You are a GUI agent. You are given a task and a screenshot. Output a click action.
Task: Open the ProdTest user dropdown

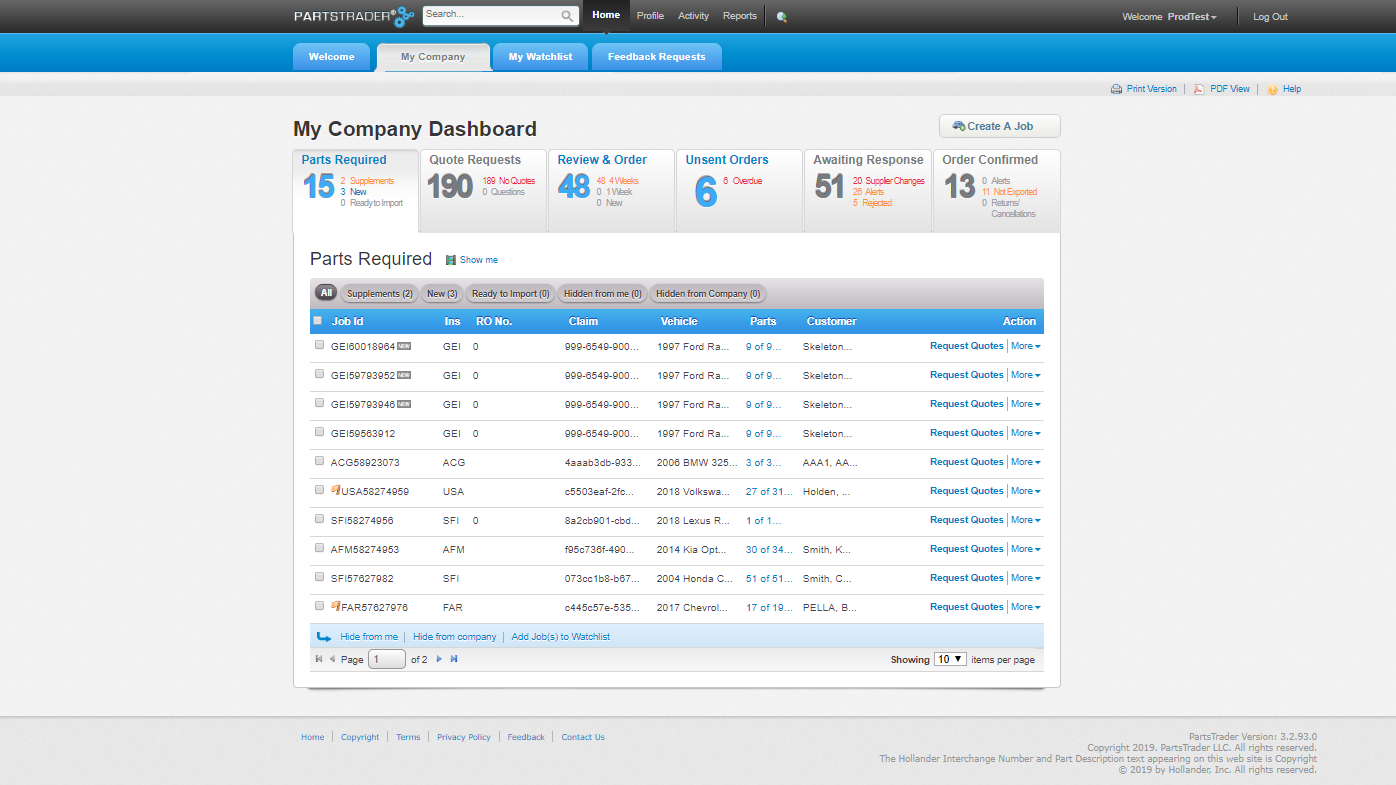(x=1191, y=17)
